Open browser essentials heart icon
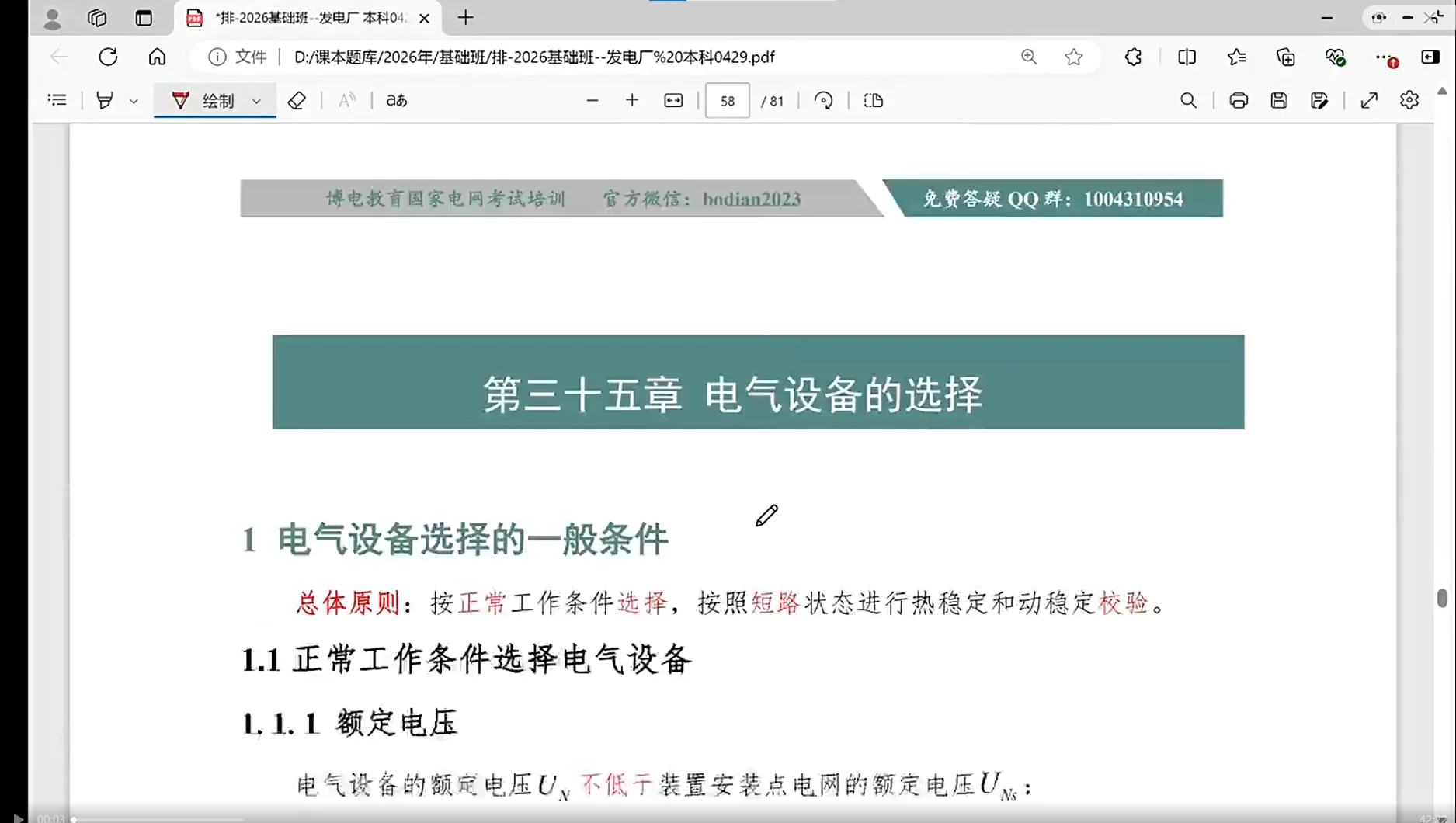The height and width of the screenshot is (823, 1456). pyautogui.click(x=1335, y=57)
